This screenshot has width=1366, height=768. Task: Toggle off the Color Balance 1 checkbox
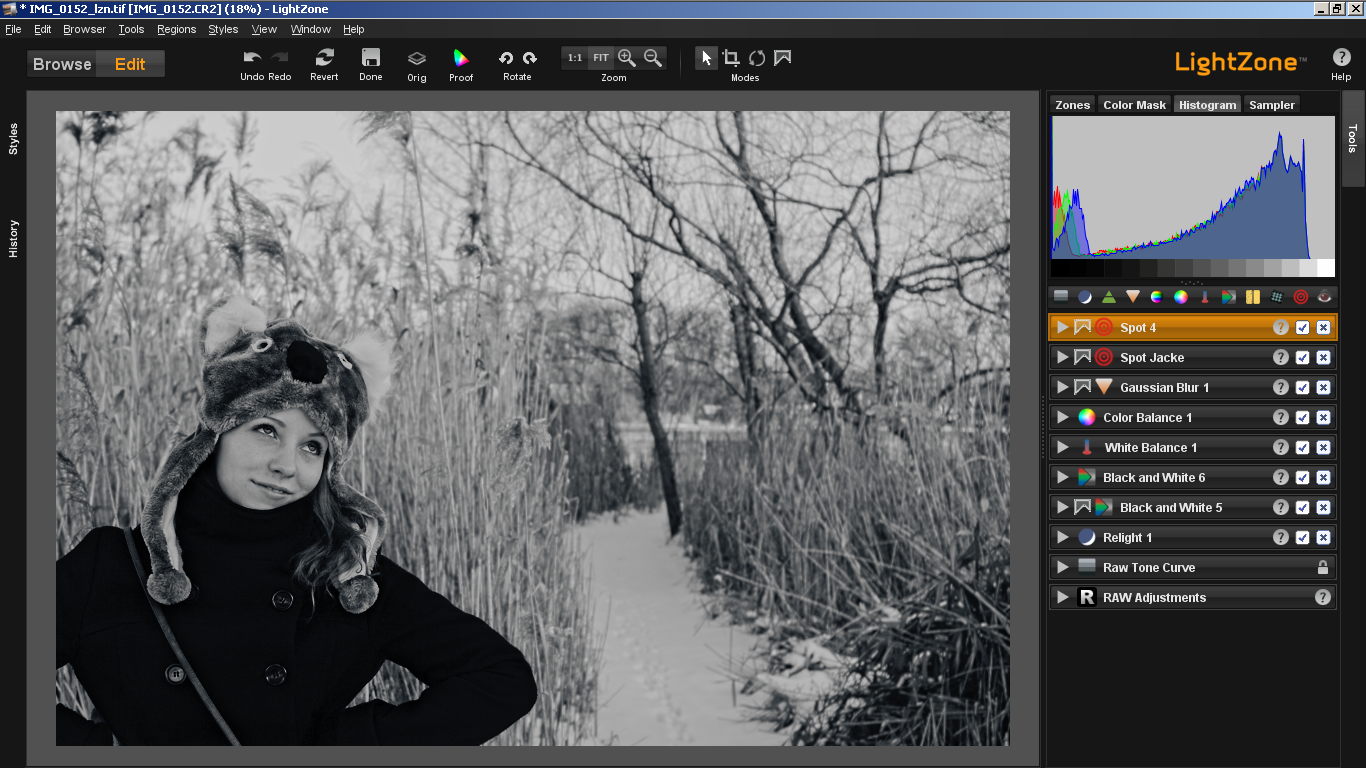point(1302,417)
